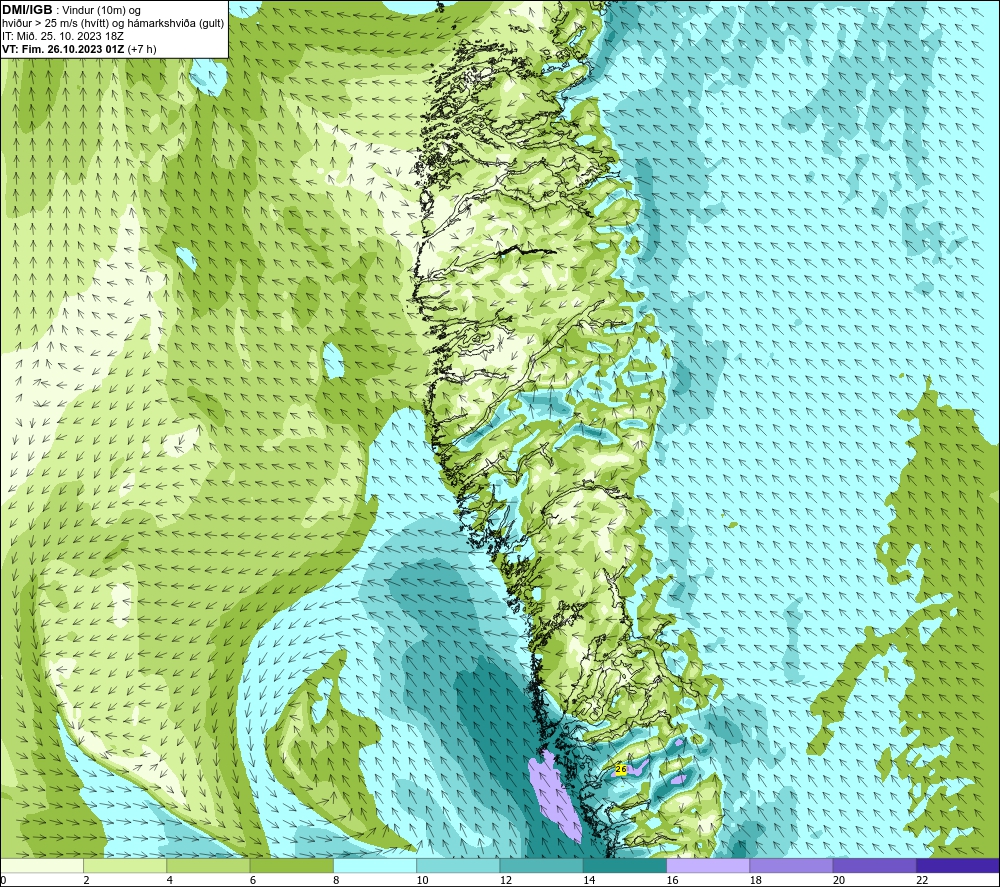Choose the dark teal 14–16 m/s swatch

pyautogui.click(x=625, y=865)
